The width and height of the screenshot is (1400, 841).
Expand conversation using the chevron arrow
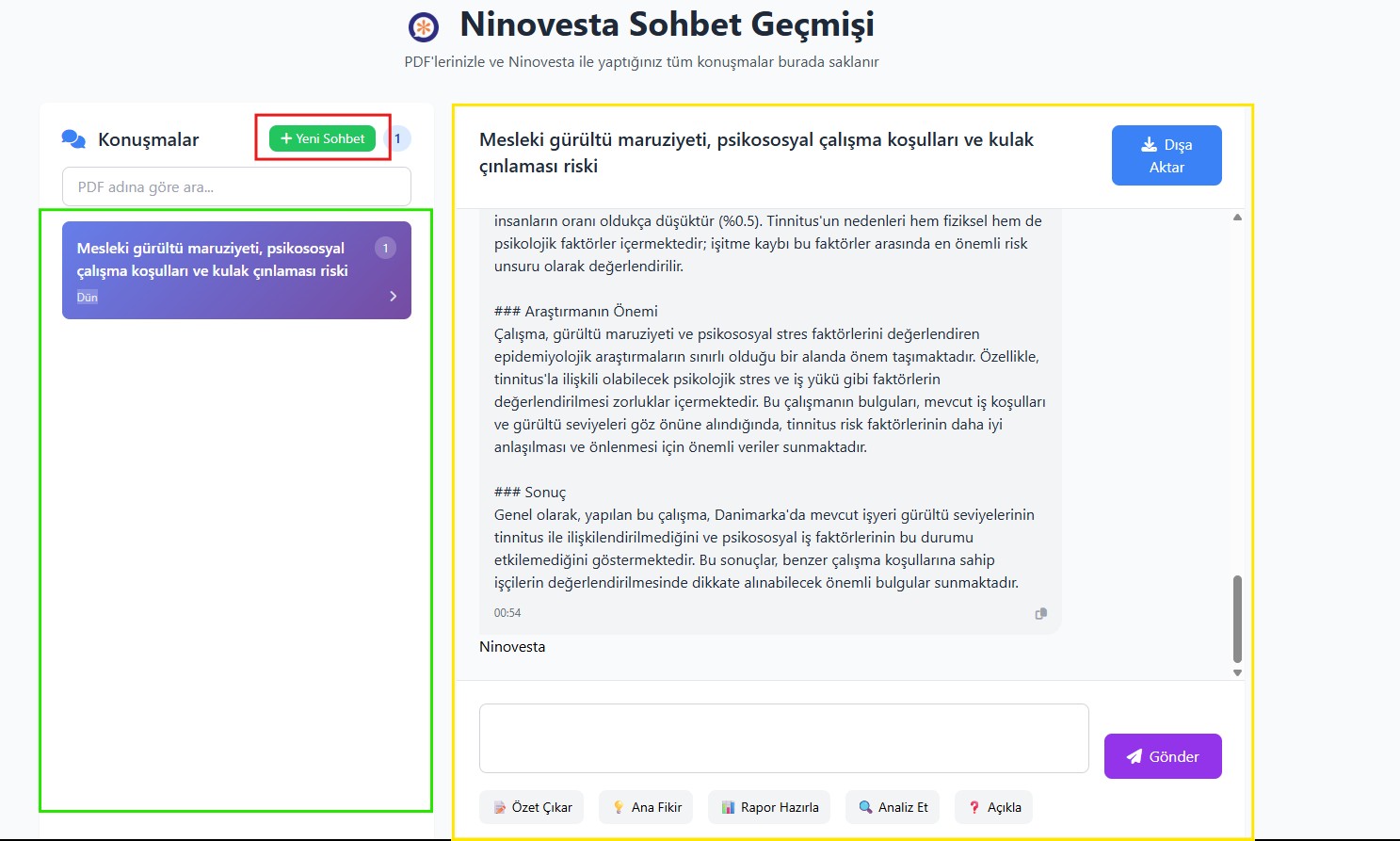(394, 296)
